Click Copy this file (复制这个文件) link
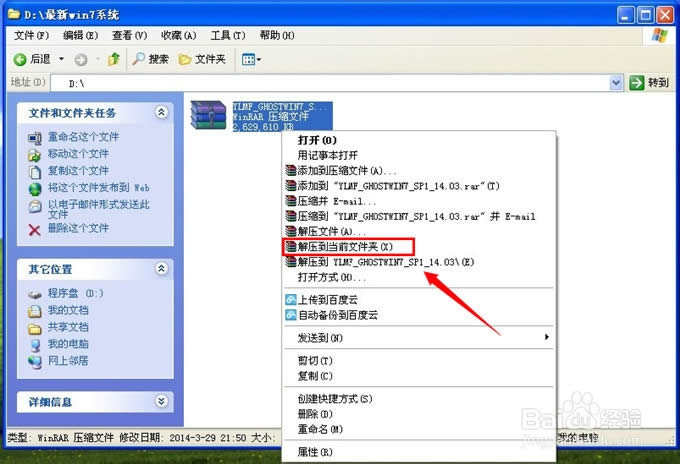 [78, 171]
